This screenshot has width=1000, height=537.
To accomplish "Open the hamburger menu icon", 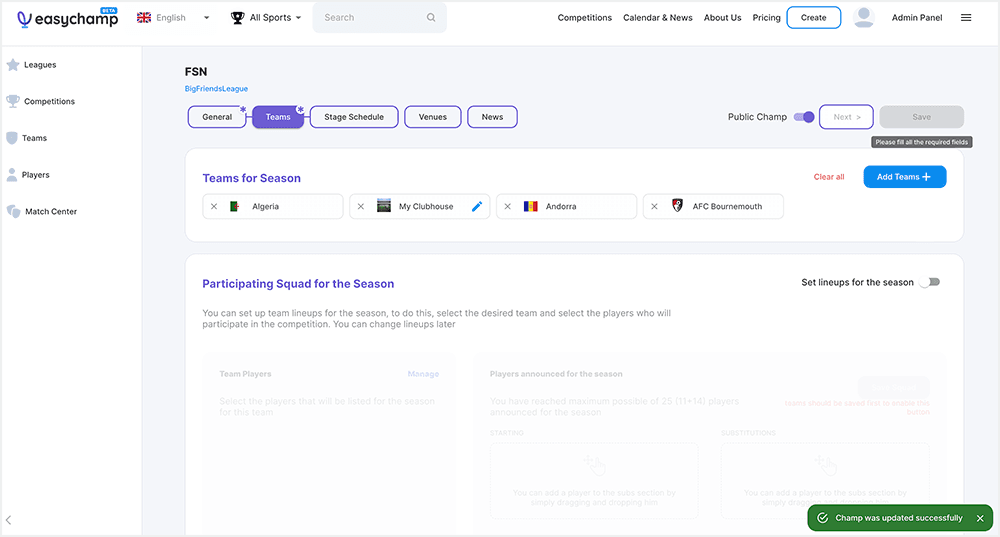I will point(966,18).
